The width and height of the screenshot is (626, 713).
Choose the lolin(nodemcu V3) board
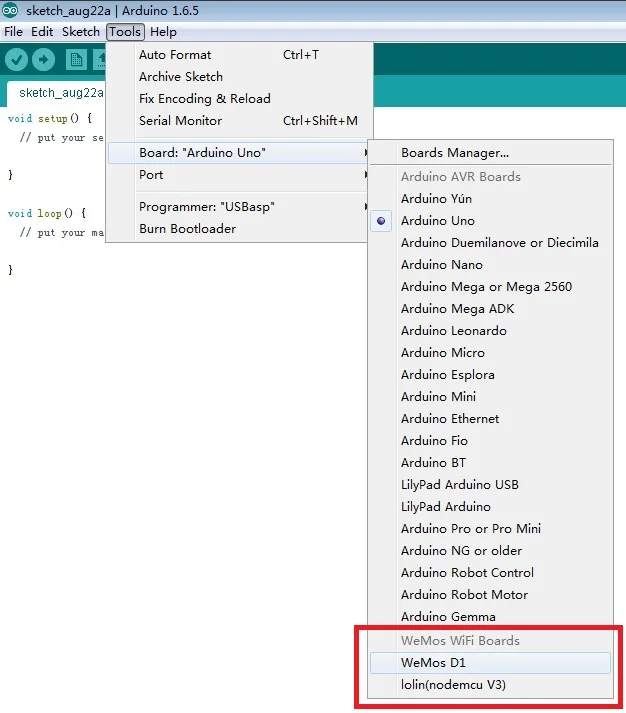(490, 685)
